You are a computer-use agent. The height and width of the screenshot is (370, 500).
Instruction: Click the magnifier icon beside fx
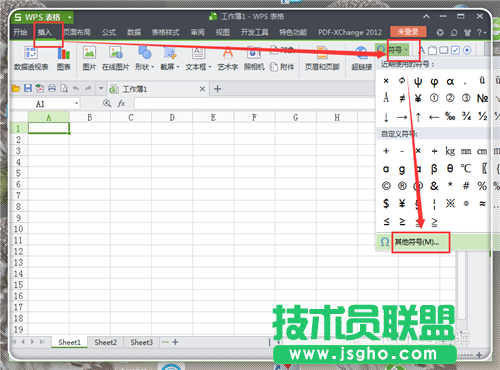coord(107,103)
